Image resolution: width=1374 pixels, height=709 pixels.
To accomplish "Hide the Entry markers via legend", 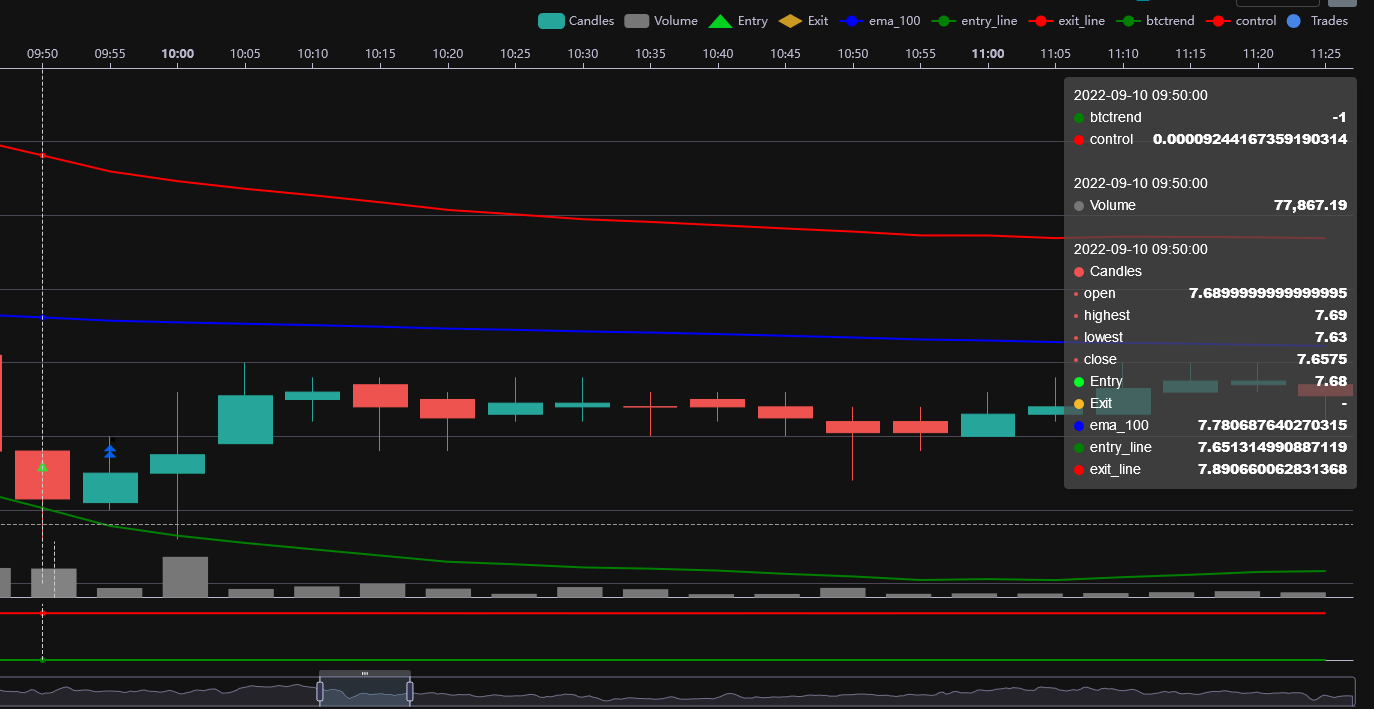I will (738, 20).
